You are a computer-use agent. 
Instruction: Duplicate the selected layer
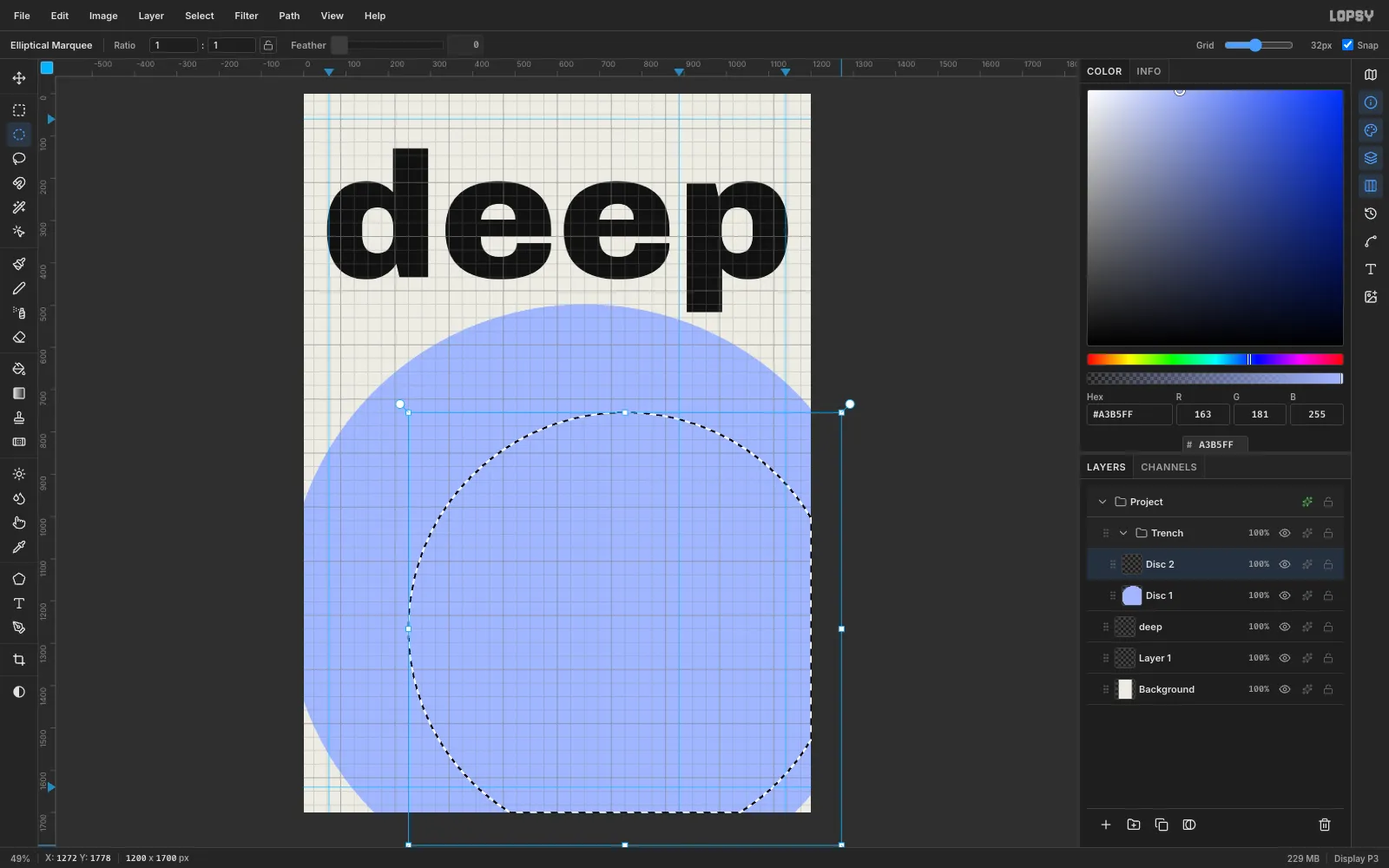click(x=1162, y=825)
